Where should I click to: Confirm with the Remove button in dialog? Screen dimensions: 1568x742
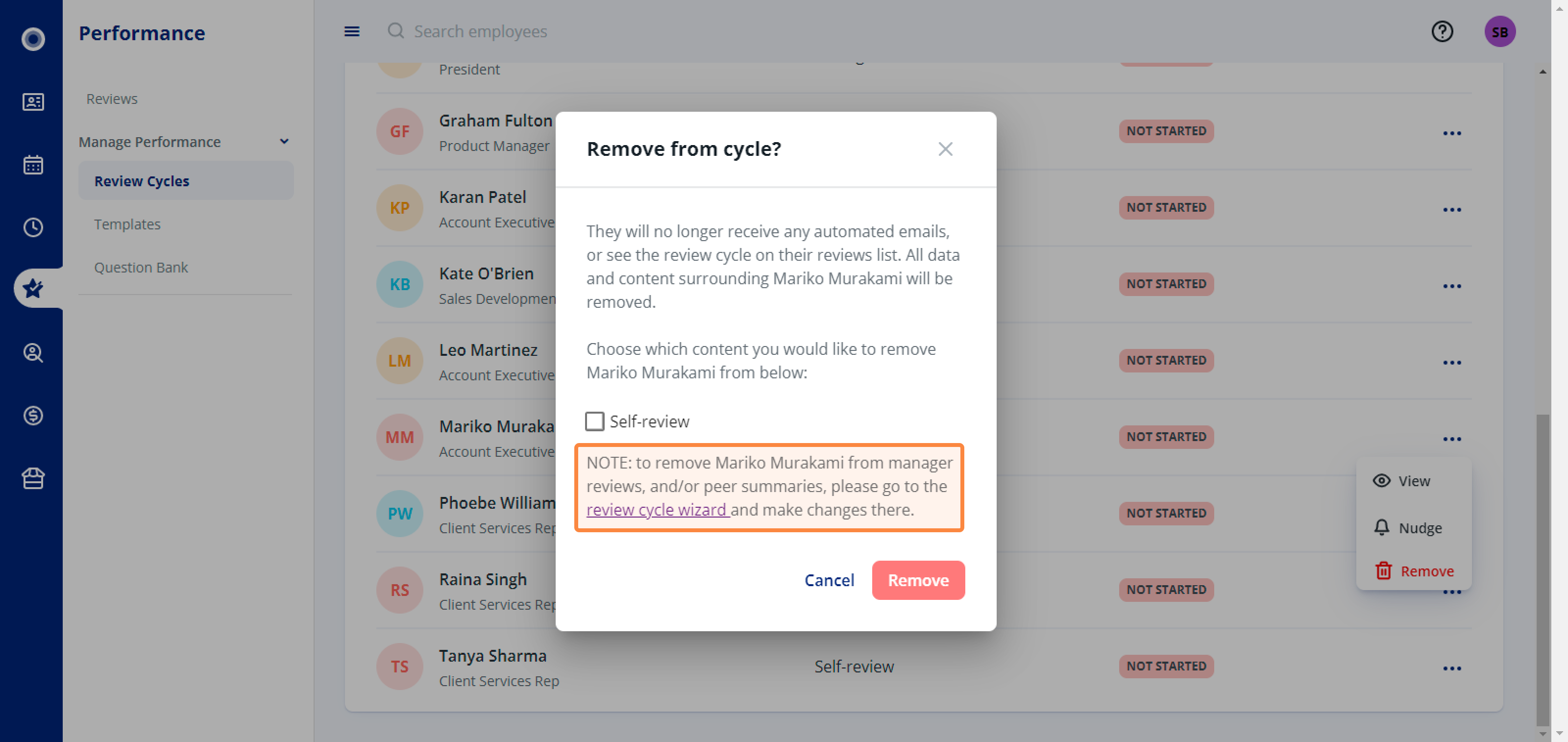point(918,580)
